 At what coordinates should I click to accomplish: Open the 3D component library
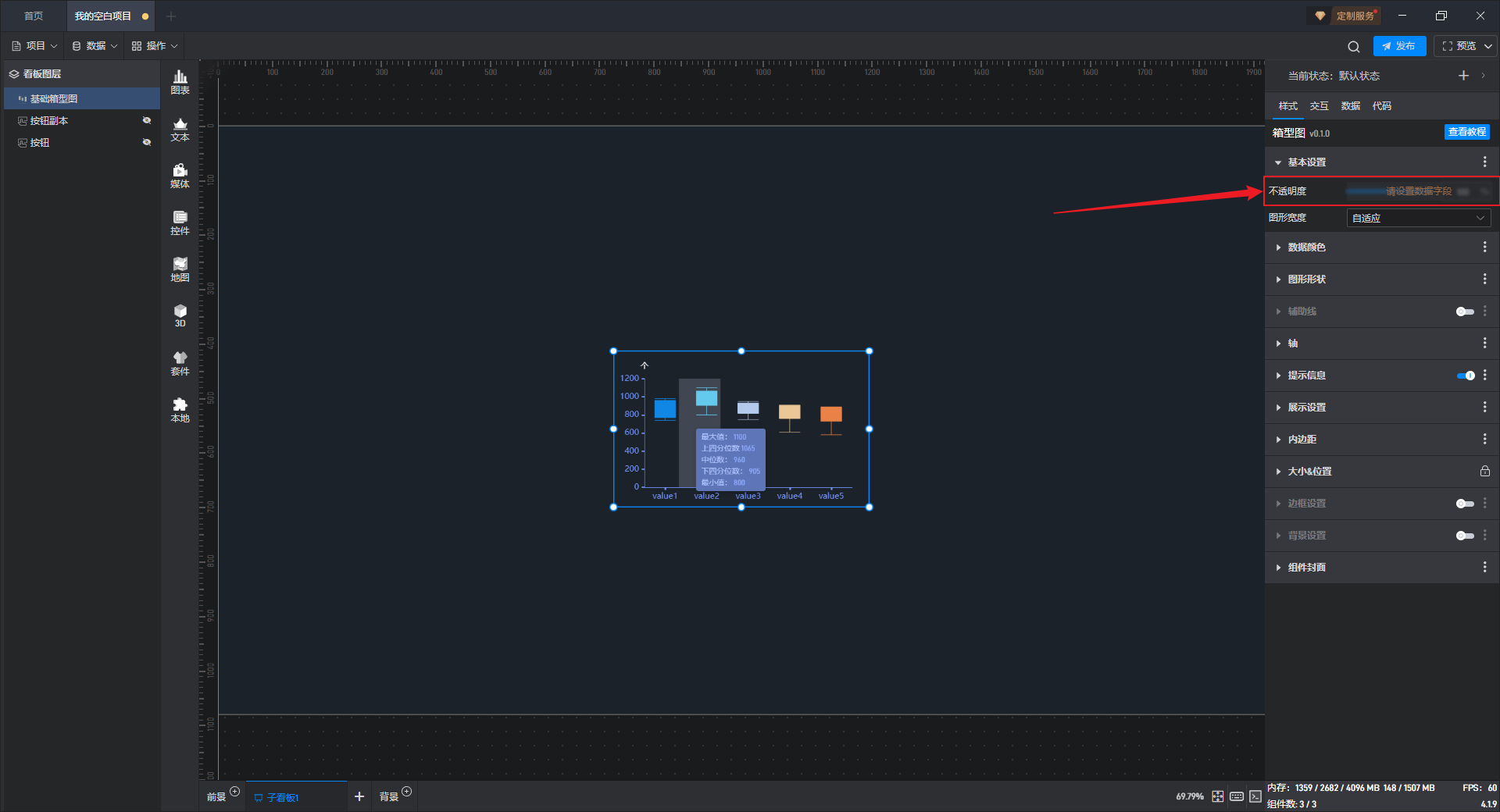click(180, 315)
